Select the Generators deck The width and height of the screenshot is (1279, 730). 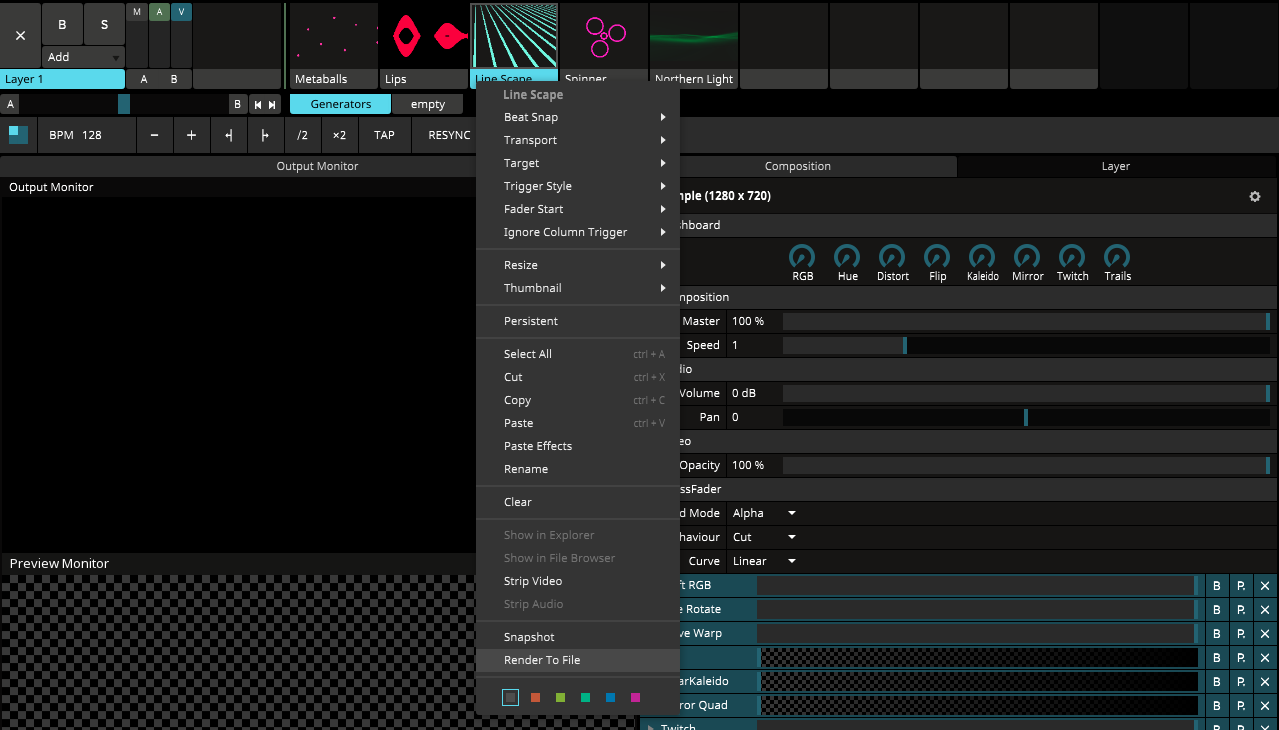(340, 104)
